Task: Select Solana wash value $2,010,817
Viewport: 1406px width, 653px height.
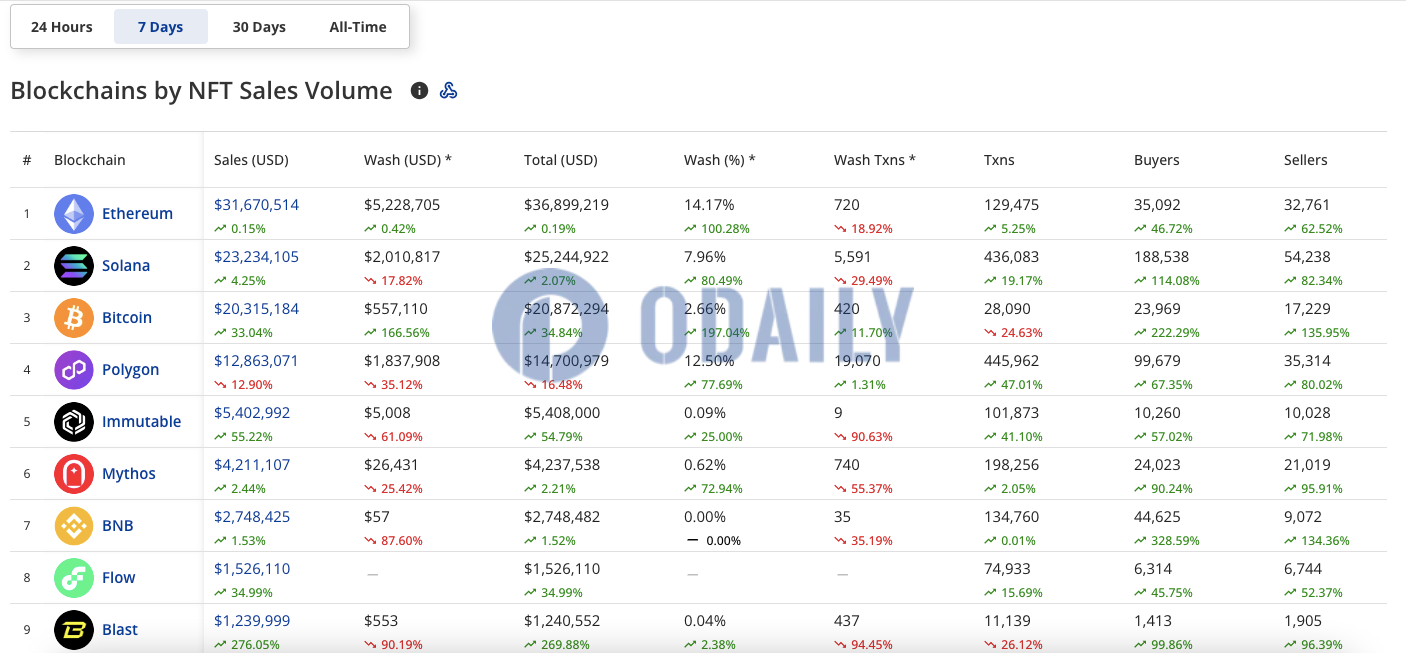Action: [402, 257]
